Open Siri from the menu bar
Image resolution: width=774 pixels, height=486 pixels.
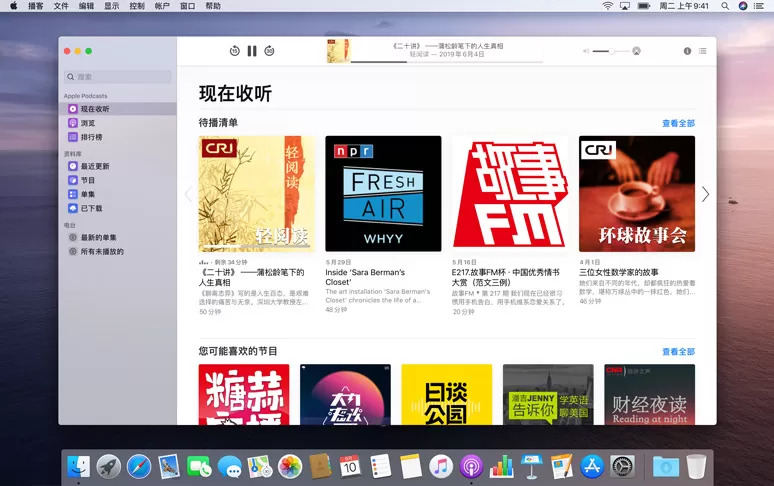pos(743,6)
